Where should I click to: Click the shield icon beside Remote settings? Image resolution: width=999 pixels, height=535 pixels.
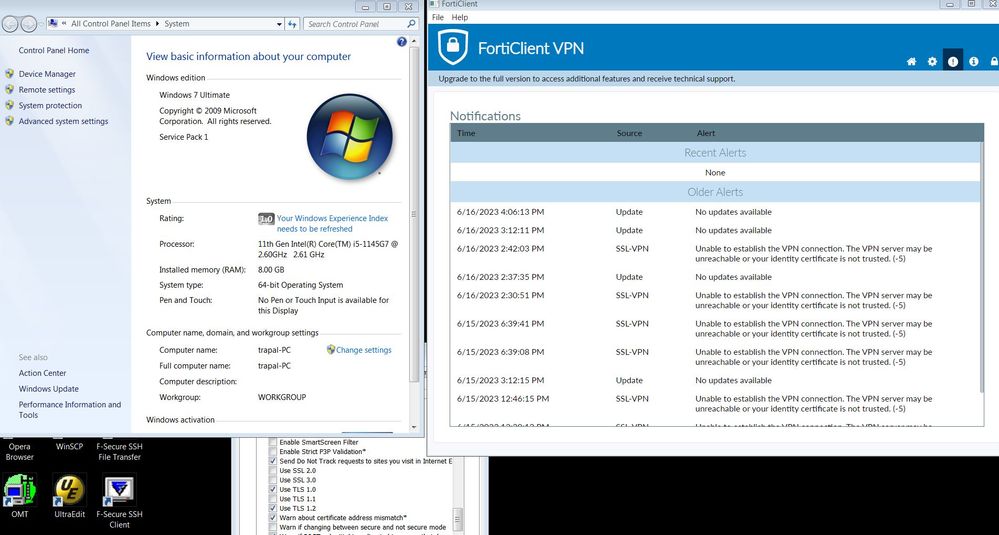tap(10, 89)
